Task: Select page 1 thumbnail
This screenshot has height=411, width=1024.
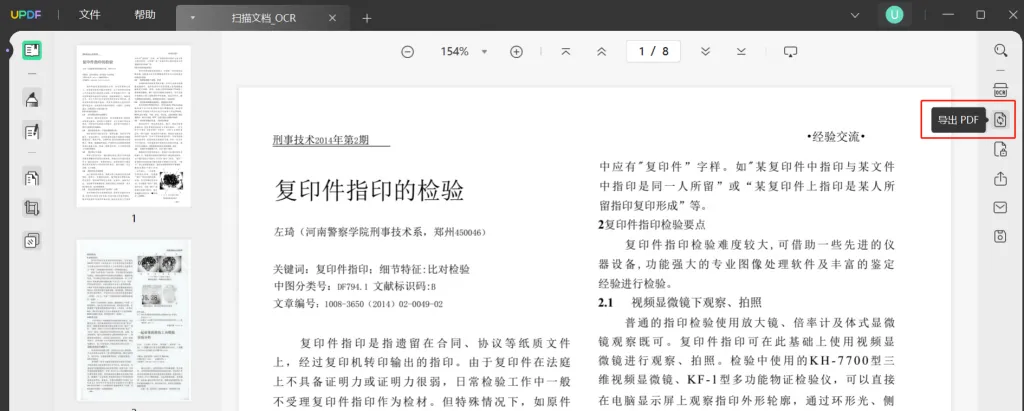Action: 134,126
